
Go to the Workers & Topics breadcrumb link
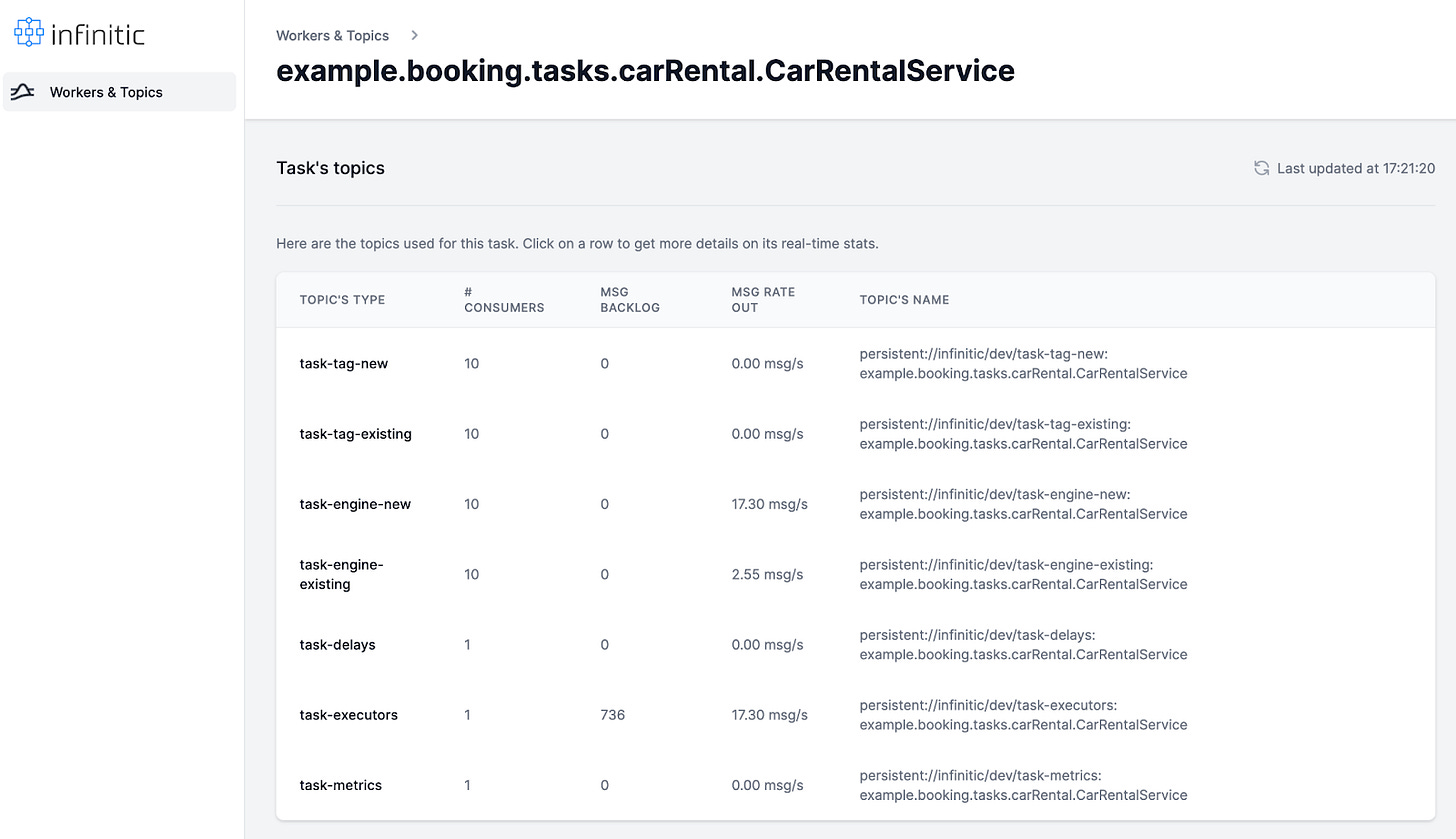(x=332, y=35)
